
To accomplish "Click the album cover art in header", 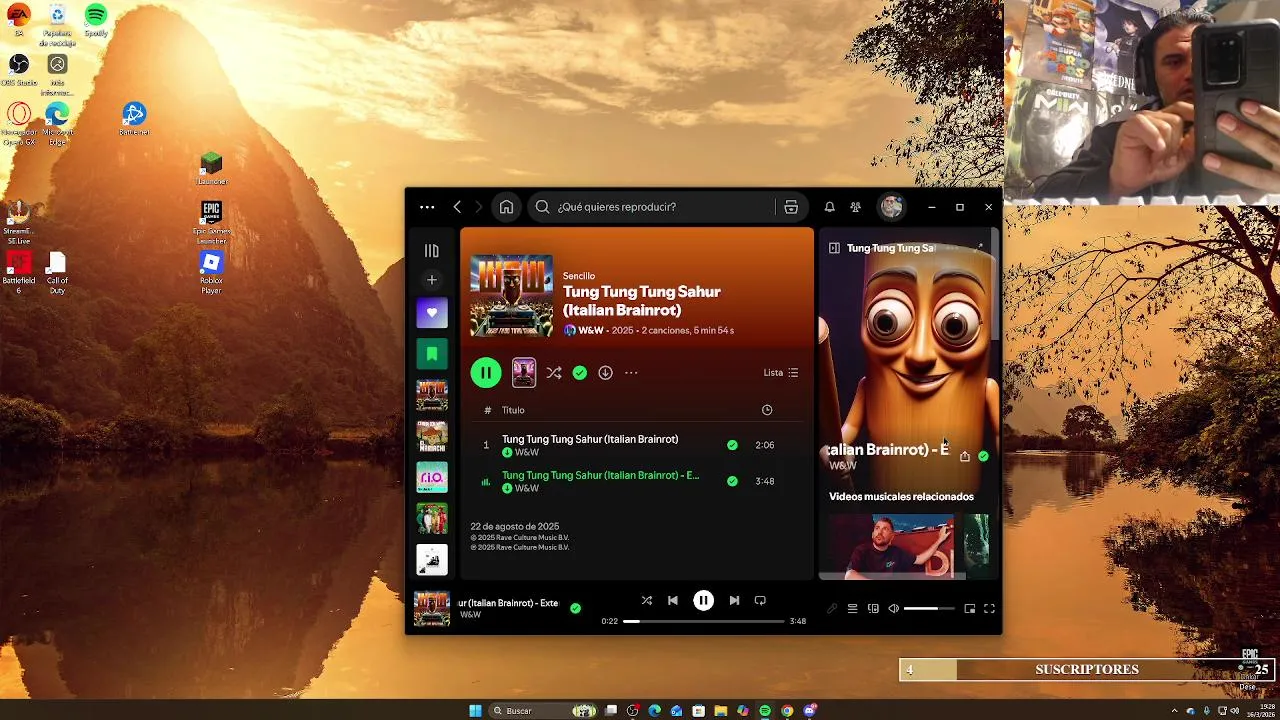I will (x=511, y=296).
